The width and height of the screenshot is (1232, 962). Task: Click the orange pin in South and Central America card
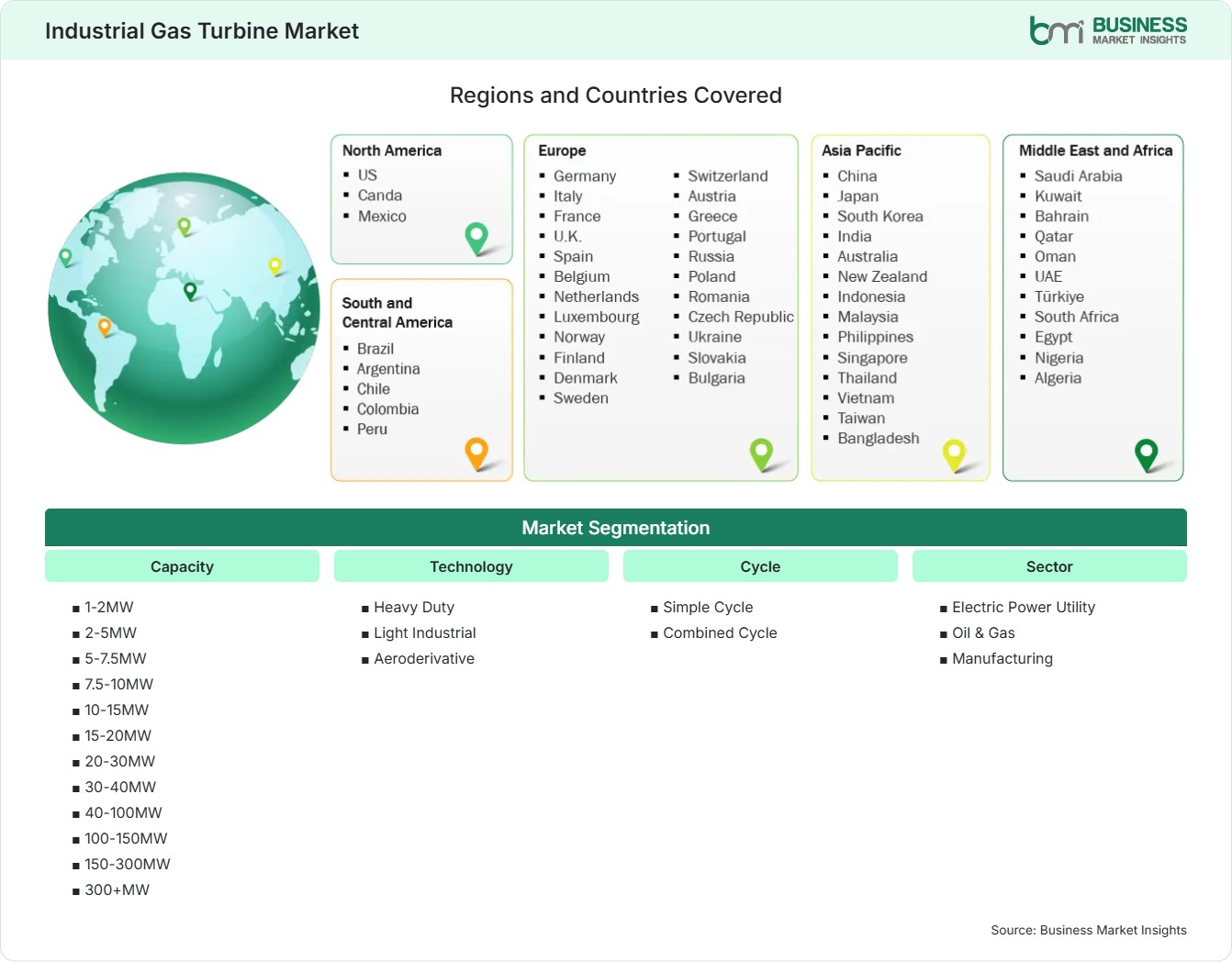(x=476, y=453)
